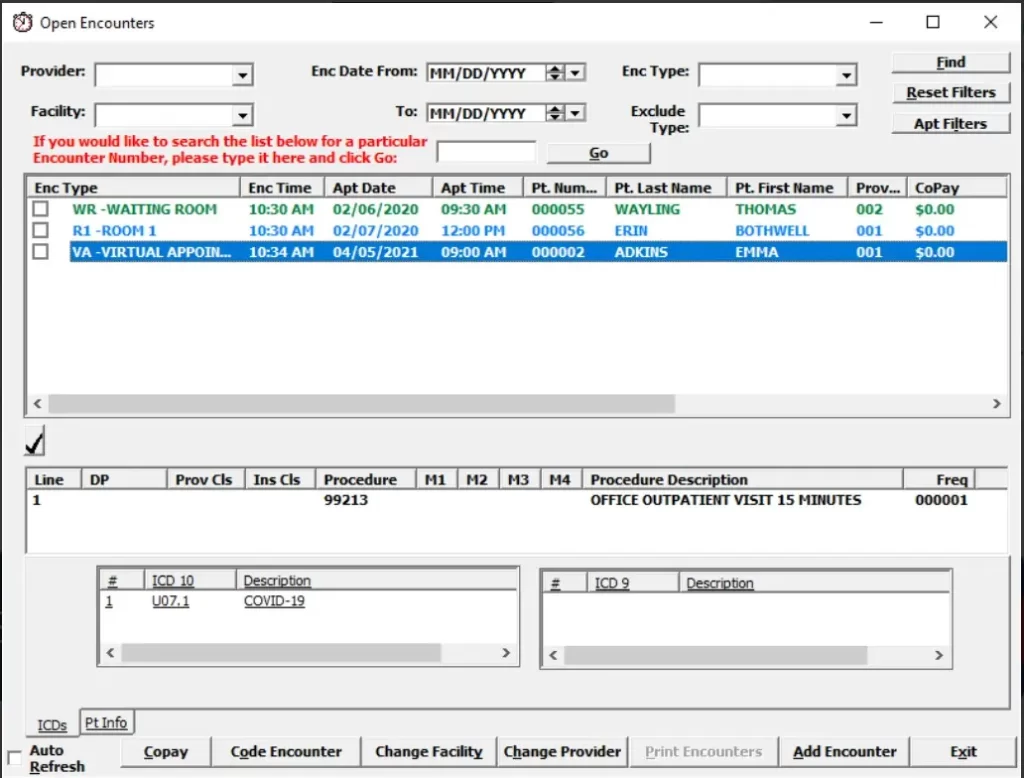This screenshot has height=778, width=1024.
Task: Expand the Enc Type dropdown
Action: click(x=846, y=74)
